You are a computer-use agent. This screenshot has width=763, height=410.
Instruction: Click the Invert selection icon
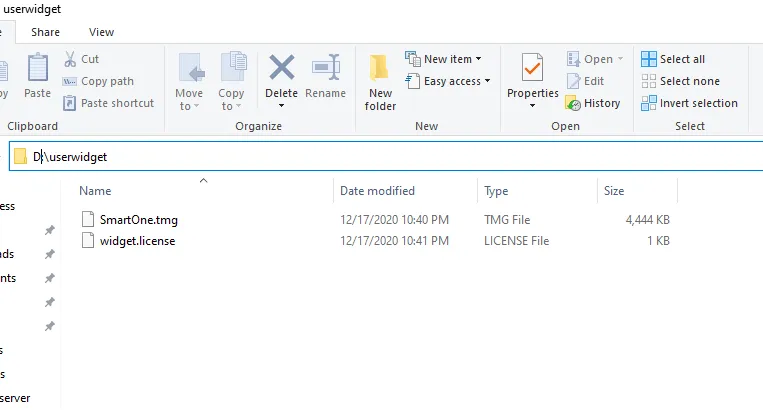[649, 103]
